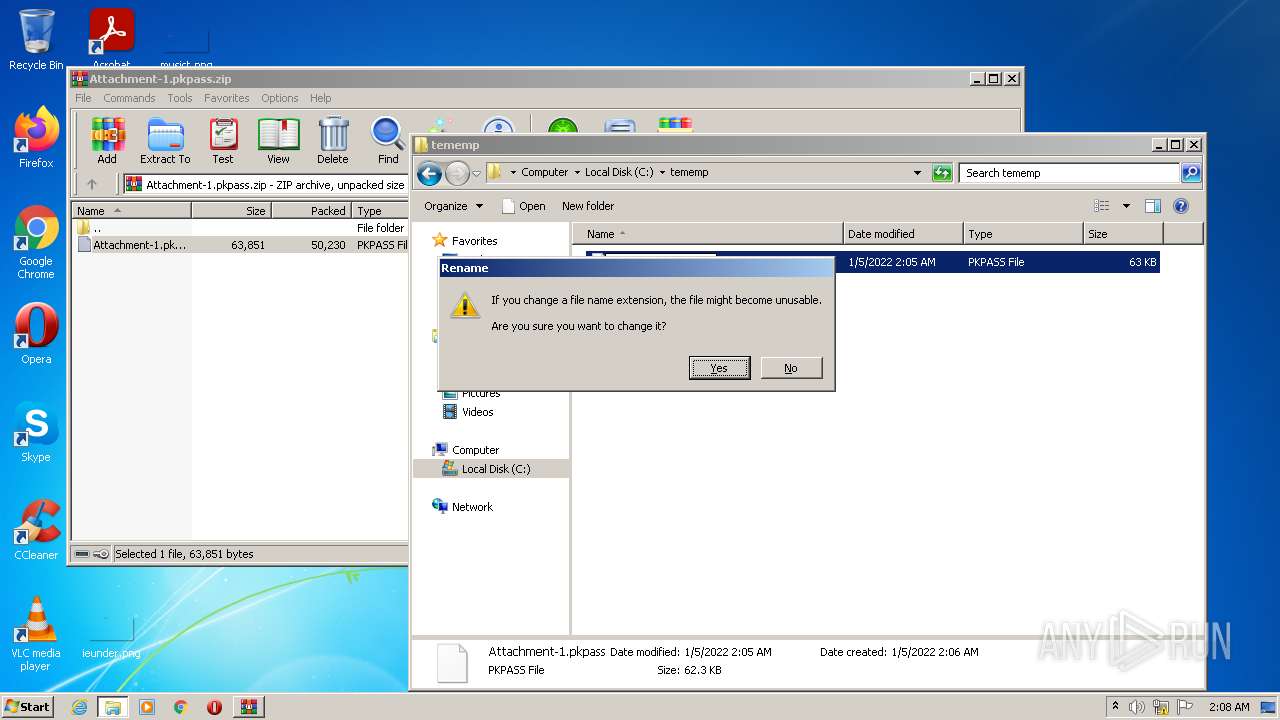This screenshot has width=1280, height=720.
Task: Sort Explorer files by Date modified
Action: click(x=903, y=234)
